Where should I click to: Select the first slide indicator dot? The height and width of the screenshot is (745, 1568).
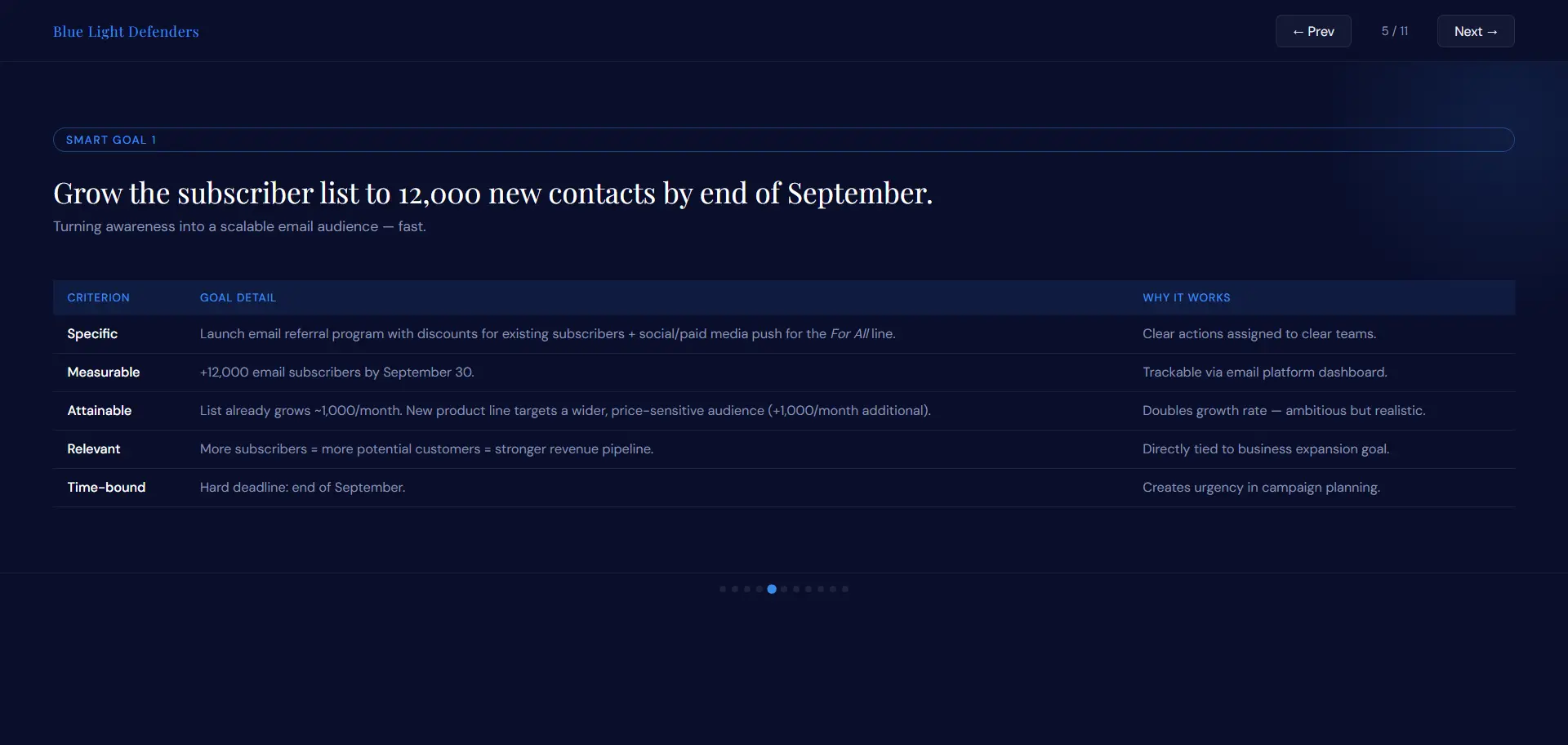click(x=723, y=589)
